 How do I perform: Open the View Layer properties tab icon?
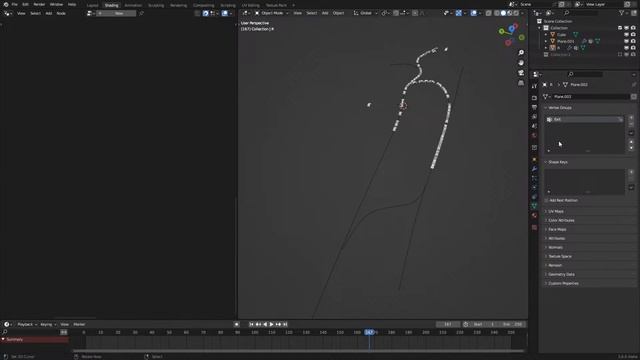tap(534, 117)
